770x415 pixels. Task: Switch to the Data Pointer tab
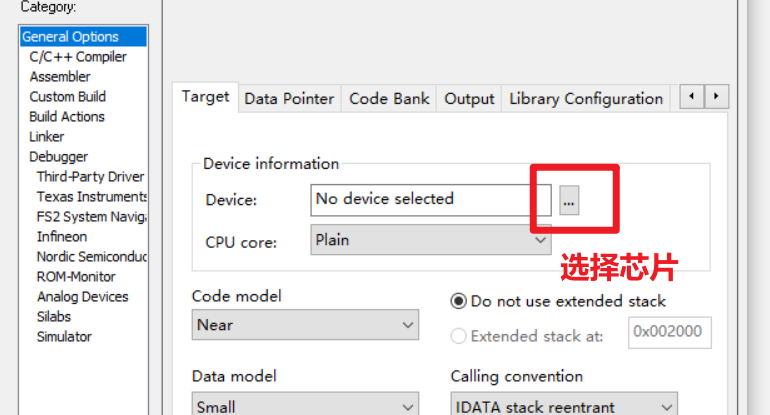point(289,99)
